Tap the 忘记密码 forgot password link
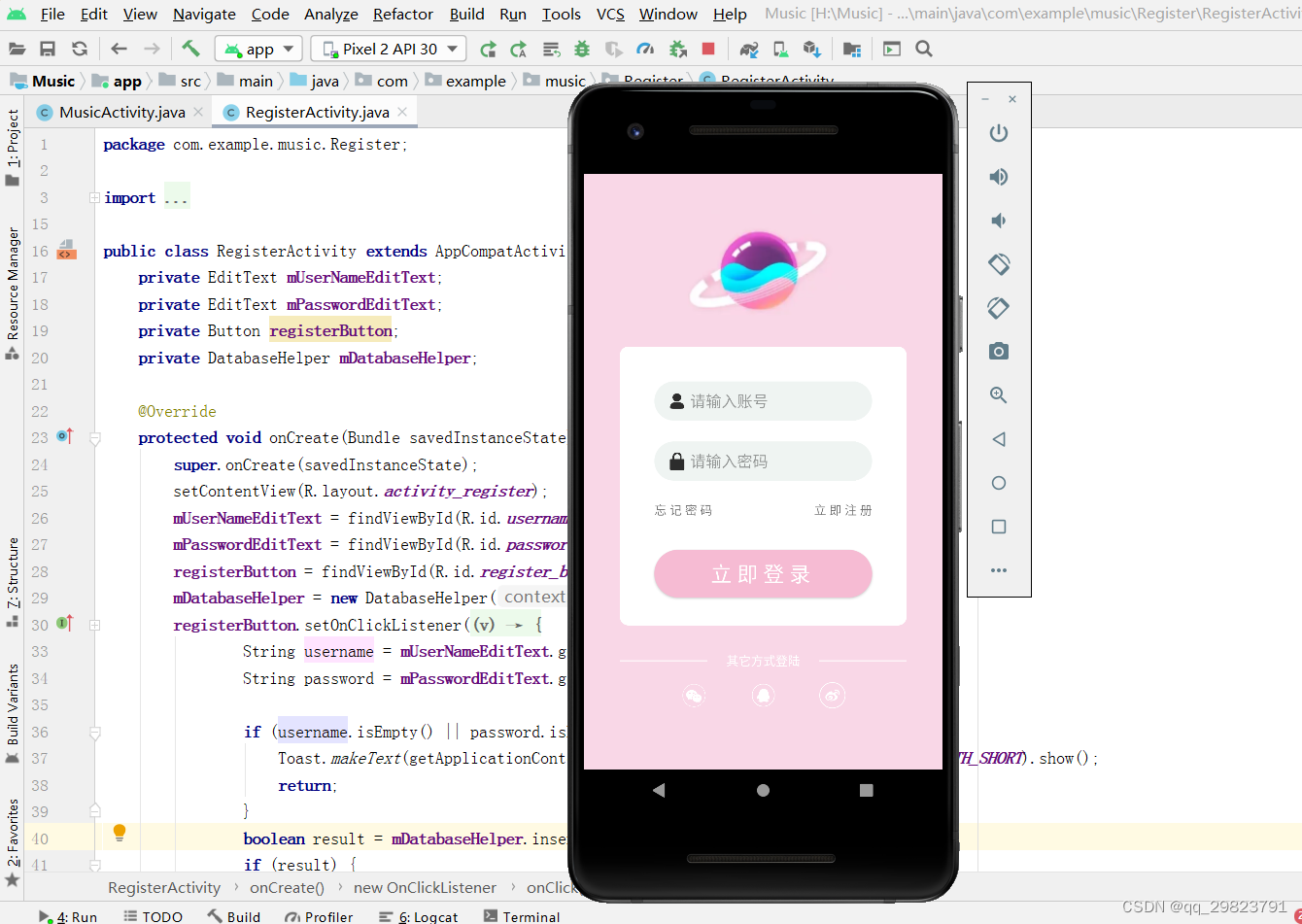 click(683, 510)
